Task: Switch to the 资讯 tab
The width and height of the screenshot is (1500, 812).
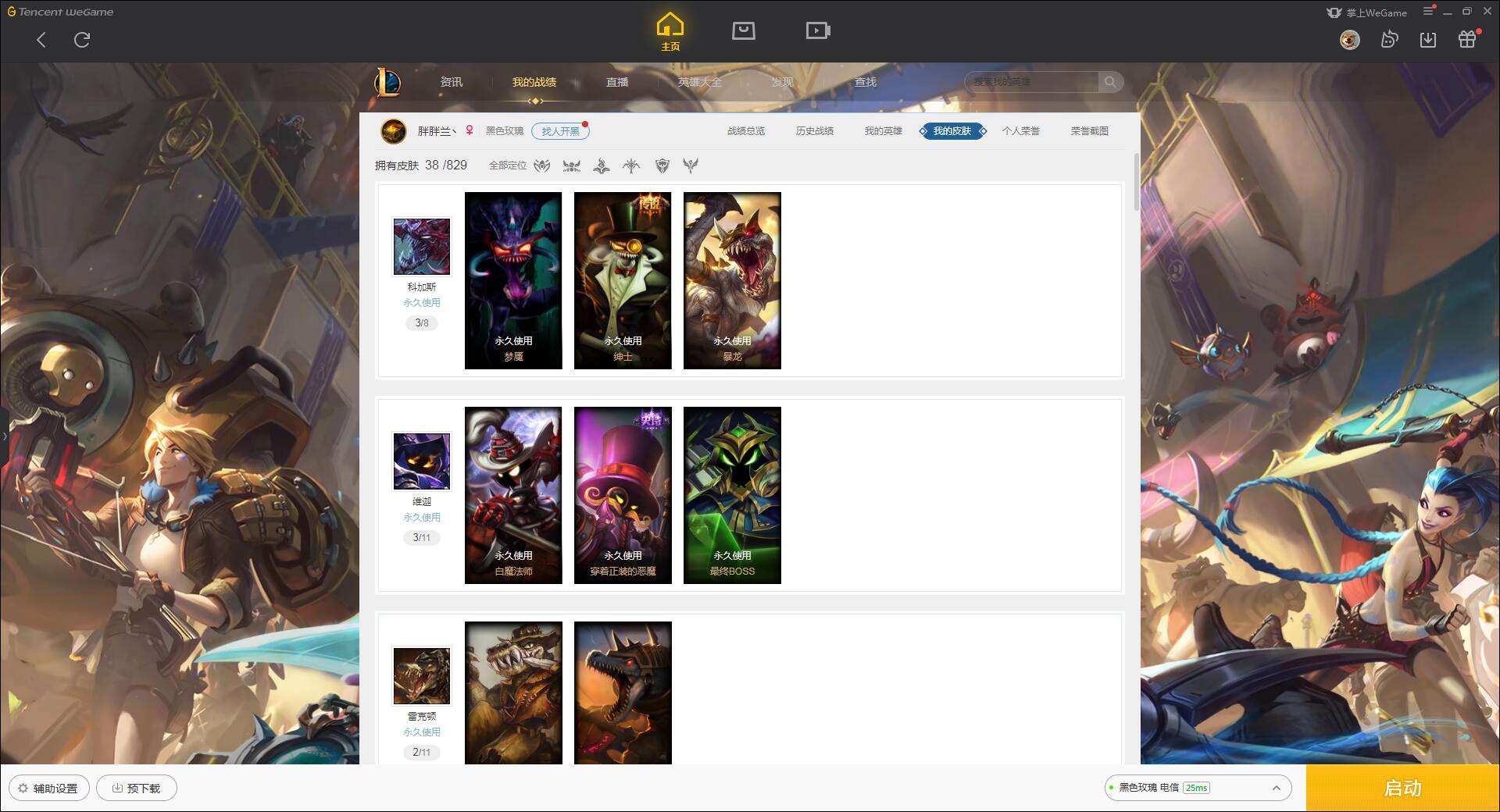Action: pos(452,82)
